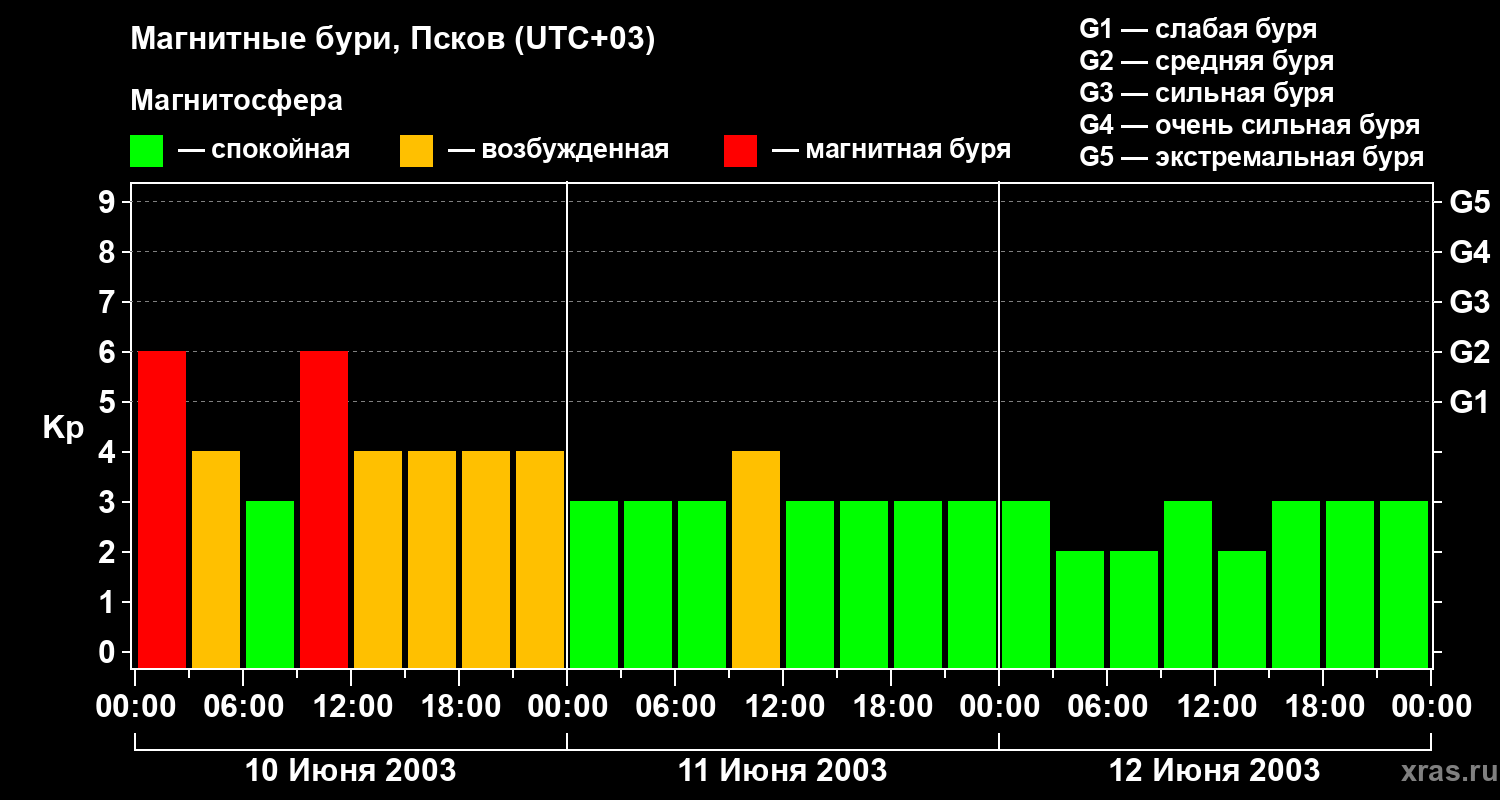The height and width of the screenshot is (800, 1500).
Task: Click the "11 Июня 2003" date label
Action: (782, 771)
